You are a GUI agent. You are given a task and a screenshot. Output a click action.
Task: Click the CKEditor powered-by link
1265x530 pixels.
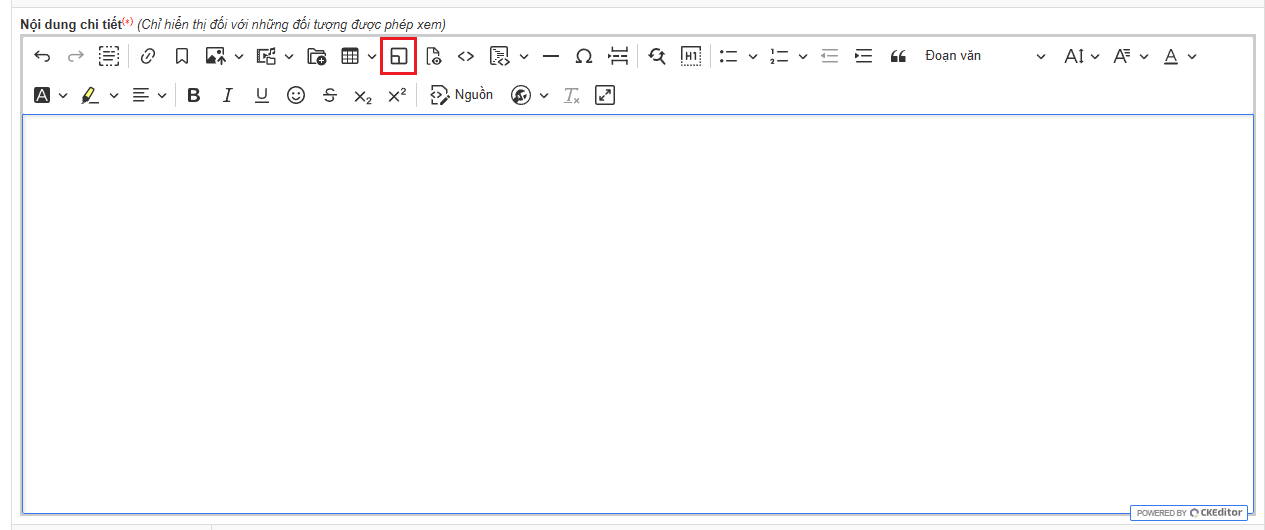click(x=1189, y=512)
